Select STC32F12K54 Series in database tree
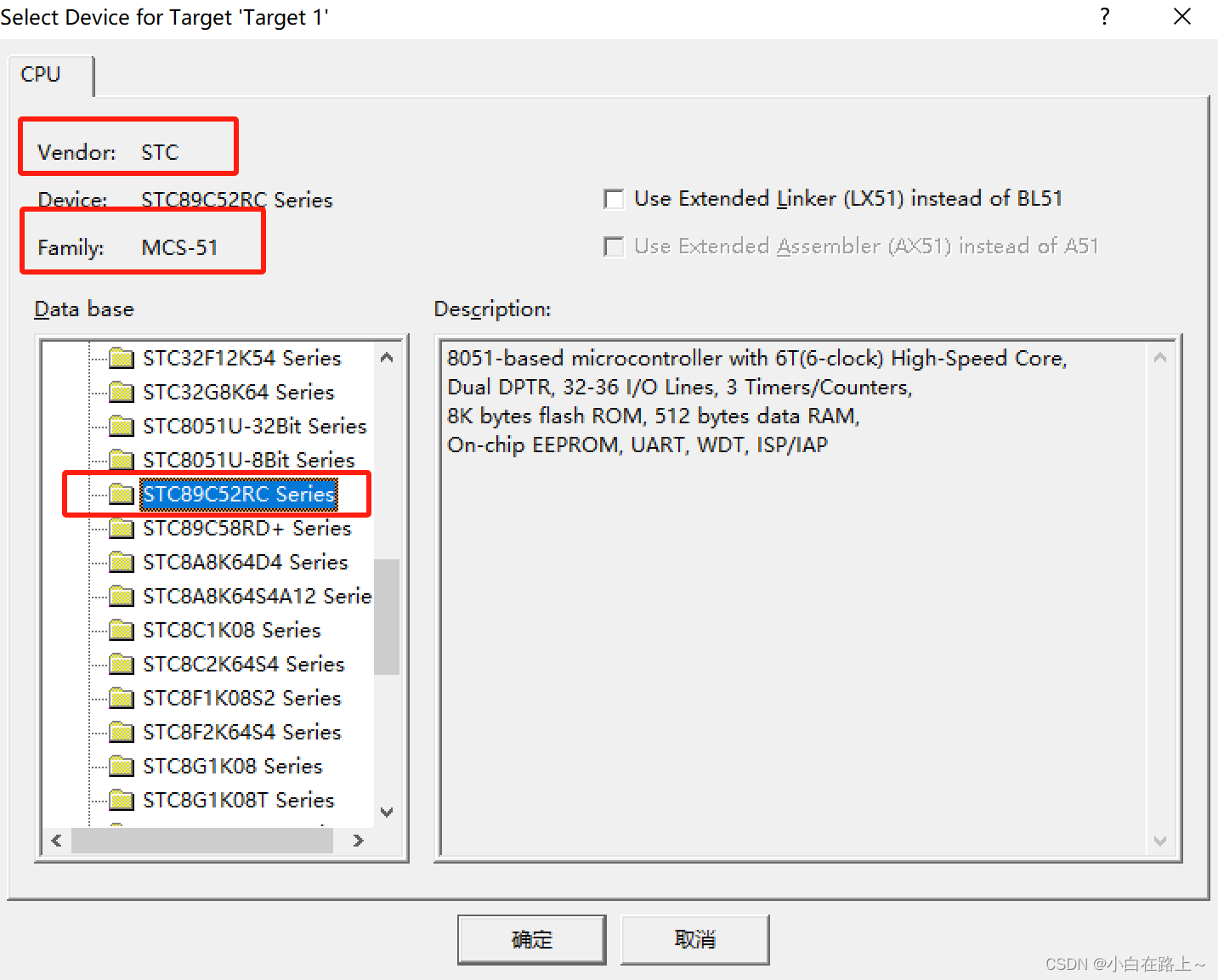Image resolution: width=1218 pixels, height=980 pixels. [x=241, y=358]
